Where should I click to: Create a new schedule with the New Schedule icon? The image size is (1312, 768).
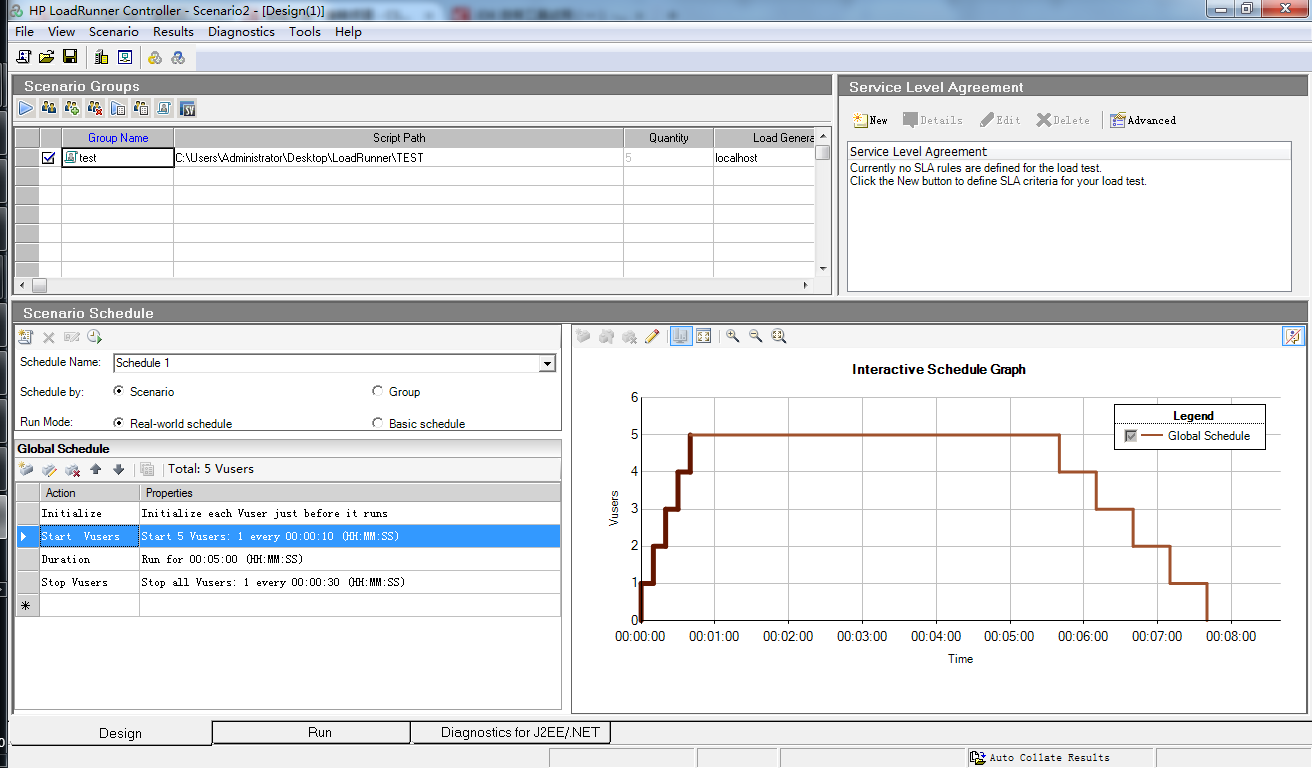coord(26,337)
